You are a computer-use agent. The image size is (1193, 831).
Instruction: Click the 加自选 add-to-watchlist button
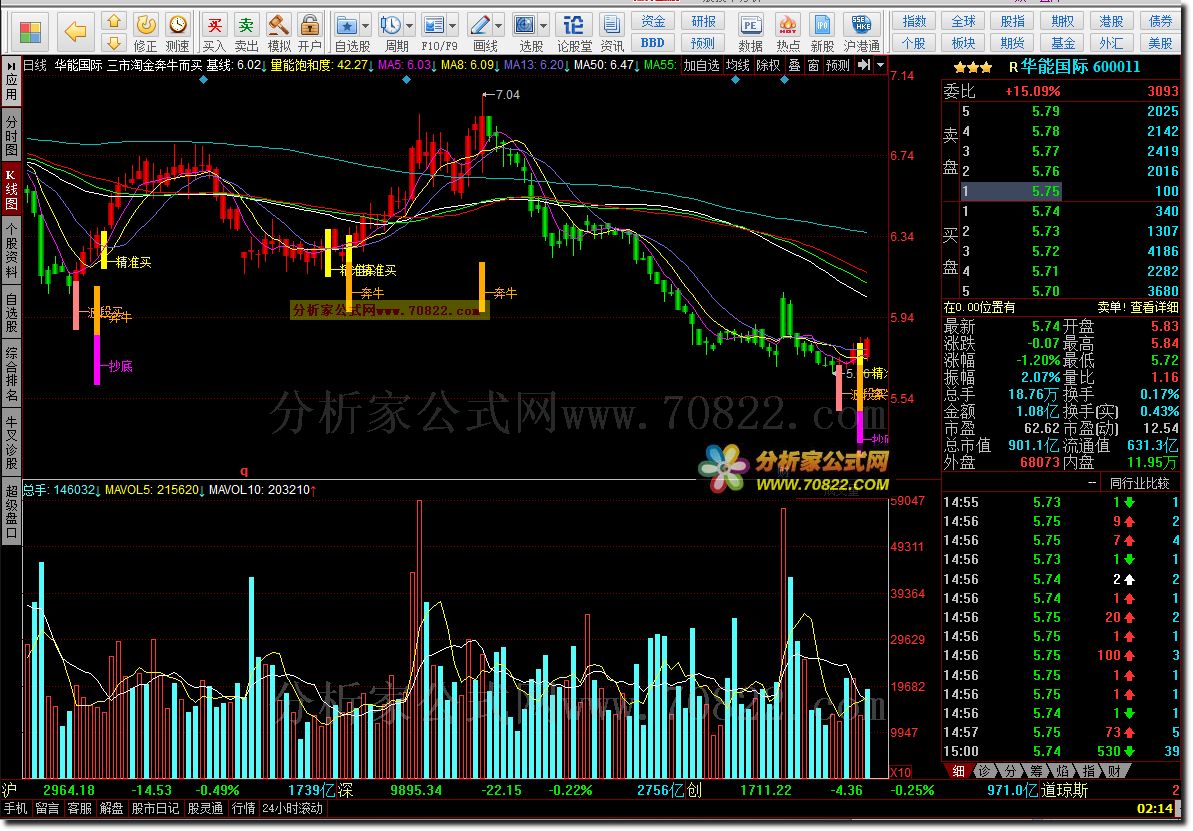[x=701, y=65]
